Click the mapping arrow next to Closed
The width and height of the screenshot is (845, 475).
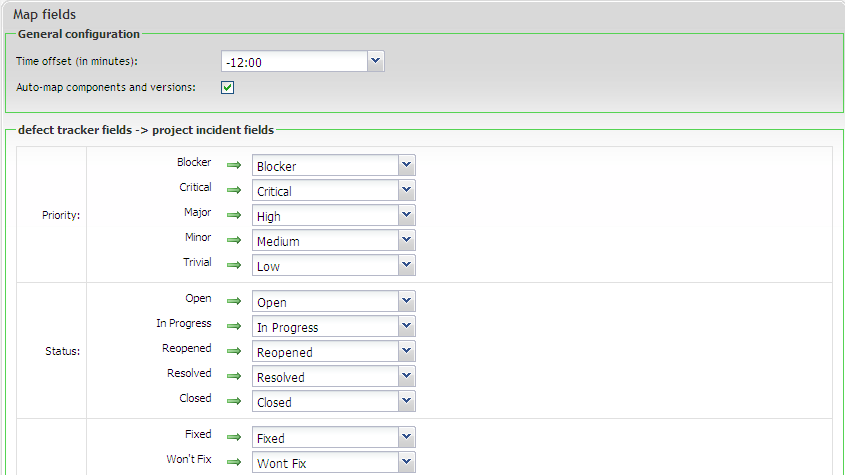[234, 400]
